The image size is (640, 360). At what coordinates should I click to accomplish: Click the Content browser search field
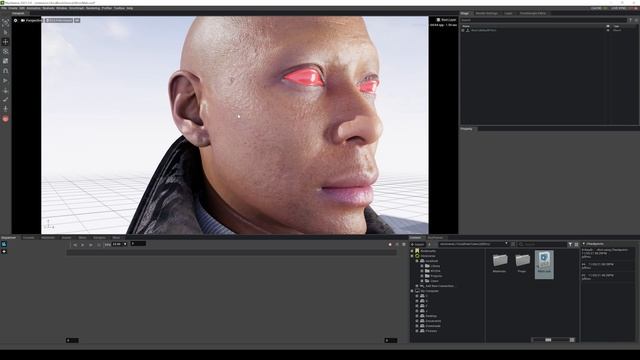point(542,244)
